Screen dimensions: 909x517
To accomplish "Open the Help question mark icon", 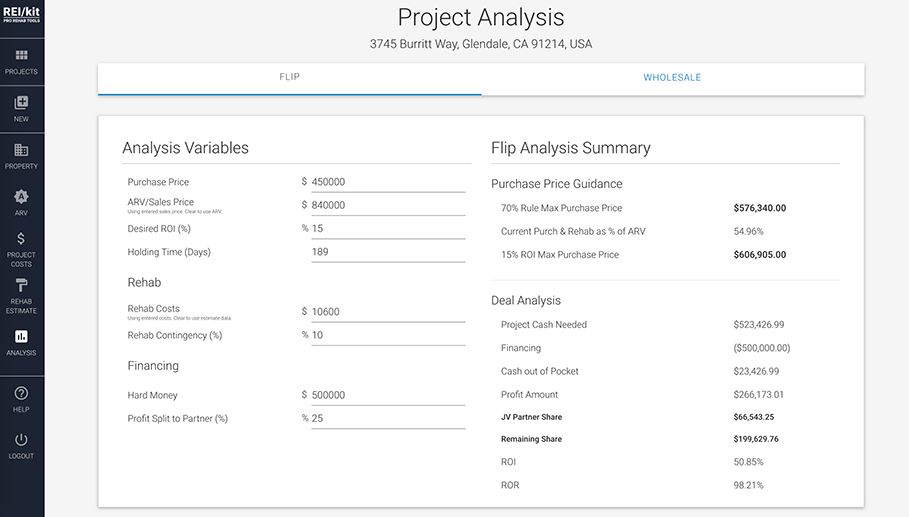I will [21, 394].
